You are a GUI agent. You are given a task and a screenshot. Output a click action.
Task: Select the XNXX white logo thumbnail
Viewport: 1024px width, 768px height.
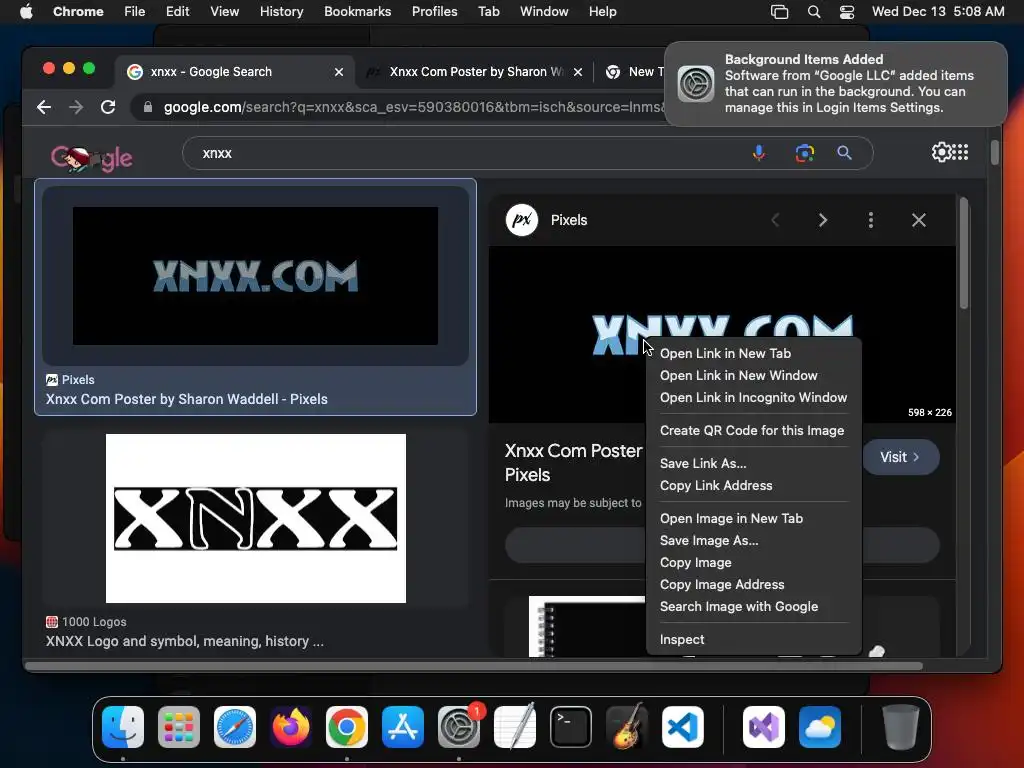click(256, 519)
